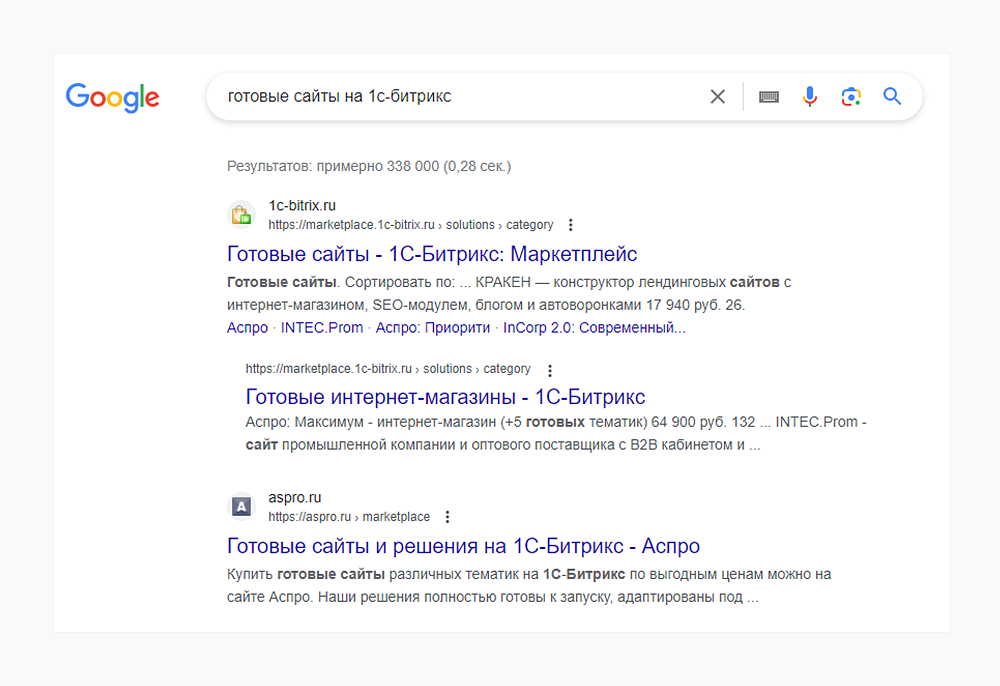Click the Google logo

pyautogui.click(x=112, y=97)
